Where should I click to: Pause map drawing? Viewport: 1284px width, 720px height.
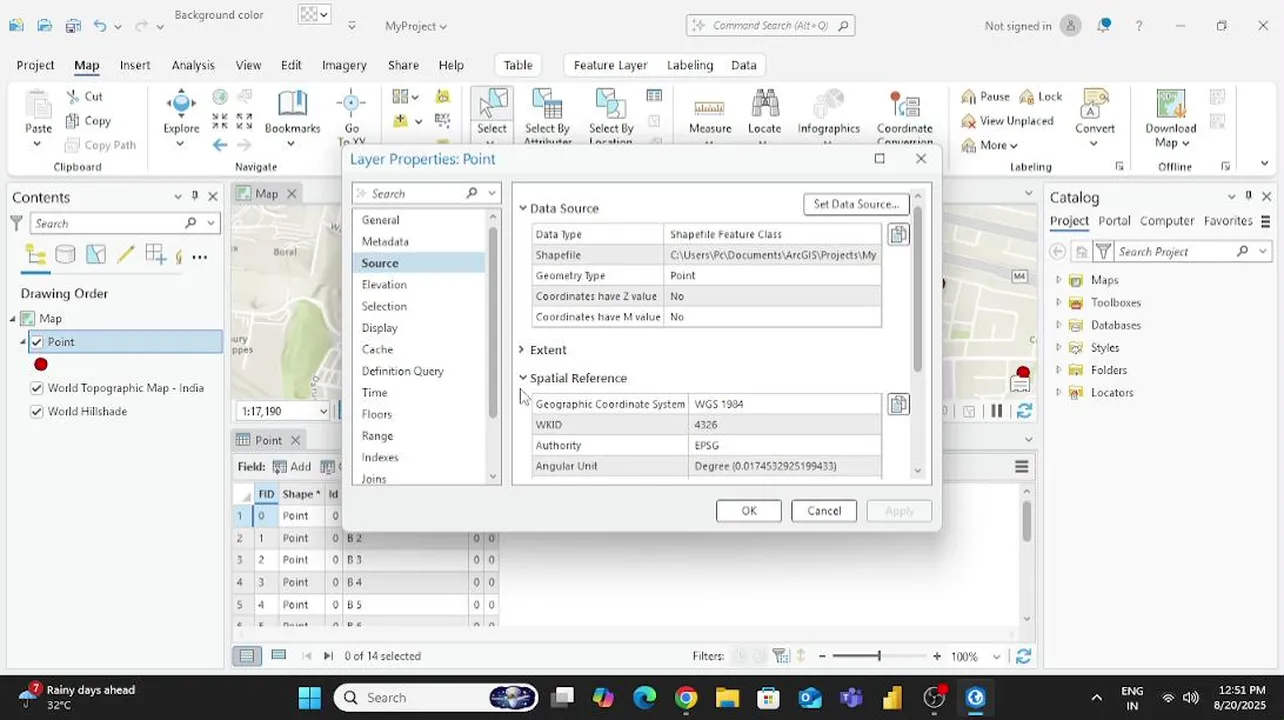point(996,411)
